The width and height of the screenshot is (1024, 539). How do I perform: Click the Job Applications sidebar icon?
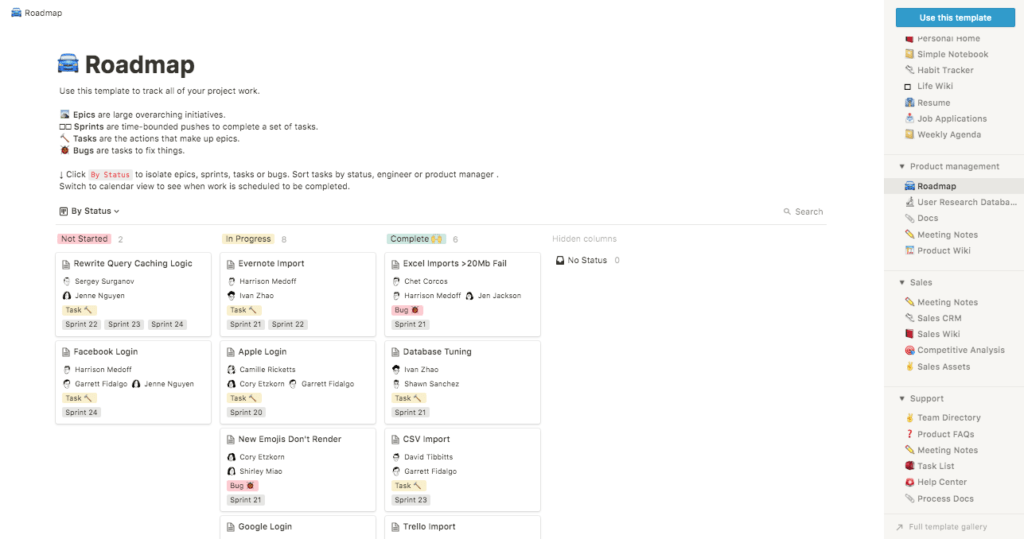click(x=909, y=118)
